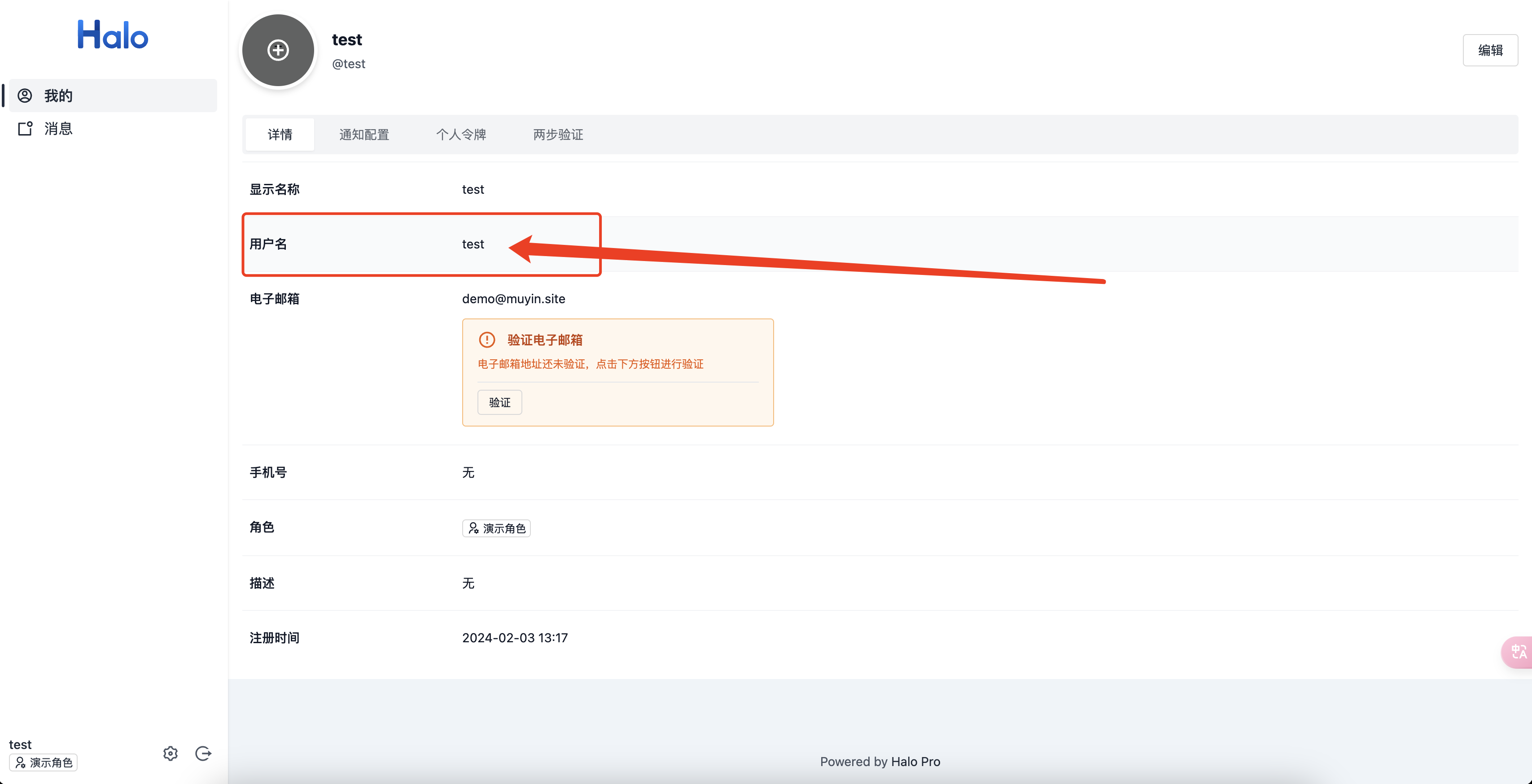Image resolution: width=1532 pixels, height=784 pixels.
Task: Click the 手机号 label
Action: coord(268,473)
